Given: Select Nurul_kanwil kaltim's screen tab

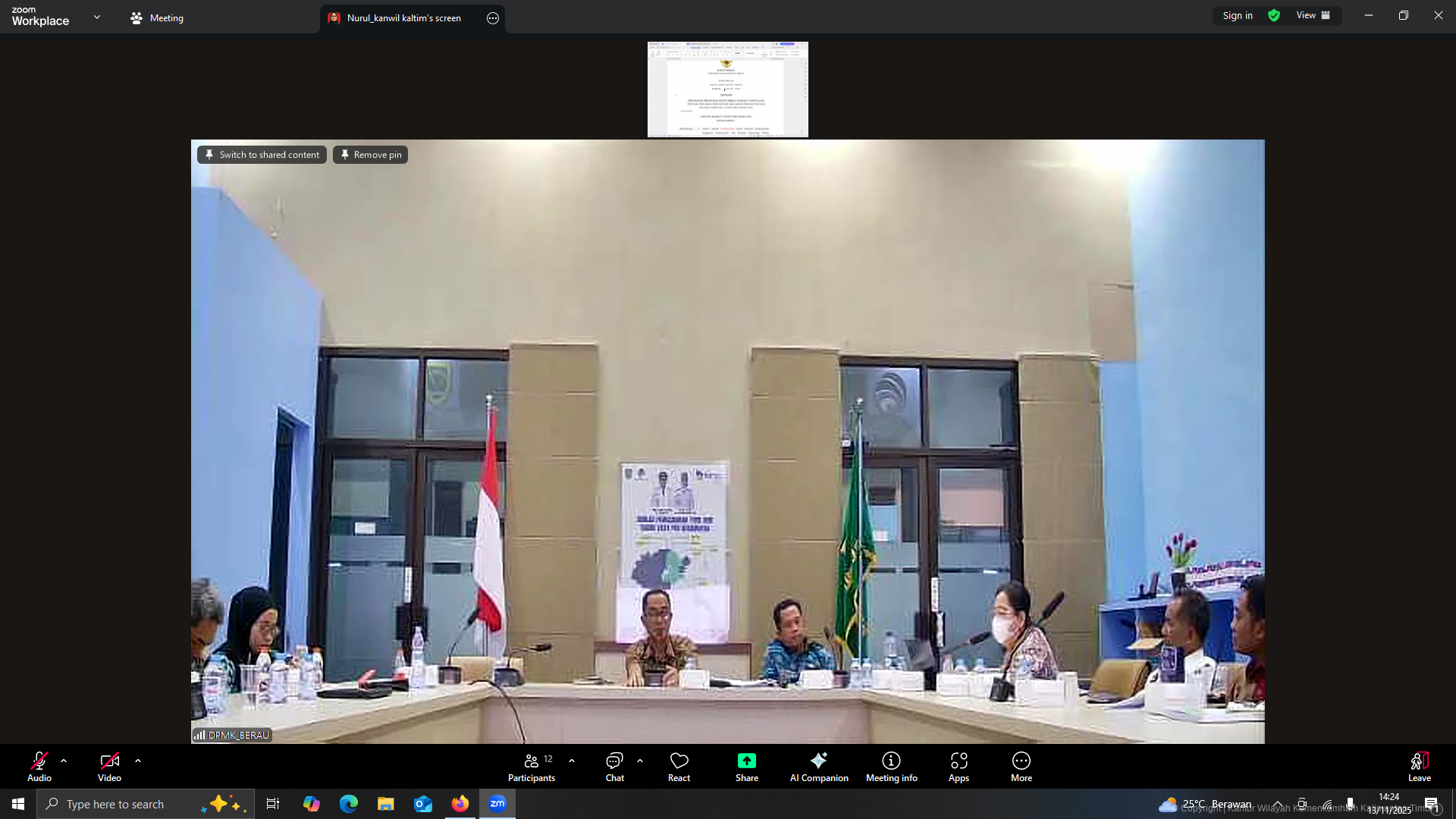Looking at the screenshot, I should (x=403, y=18).
